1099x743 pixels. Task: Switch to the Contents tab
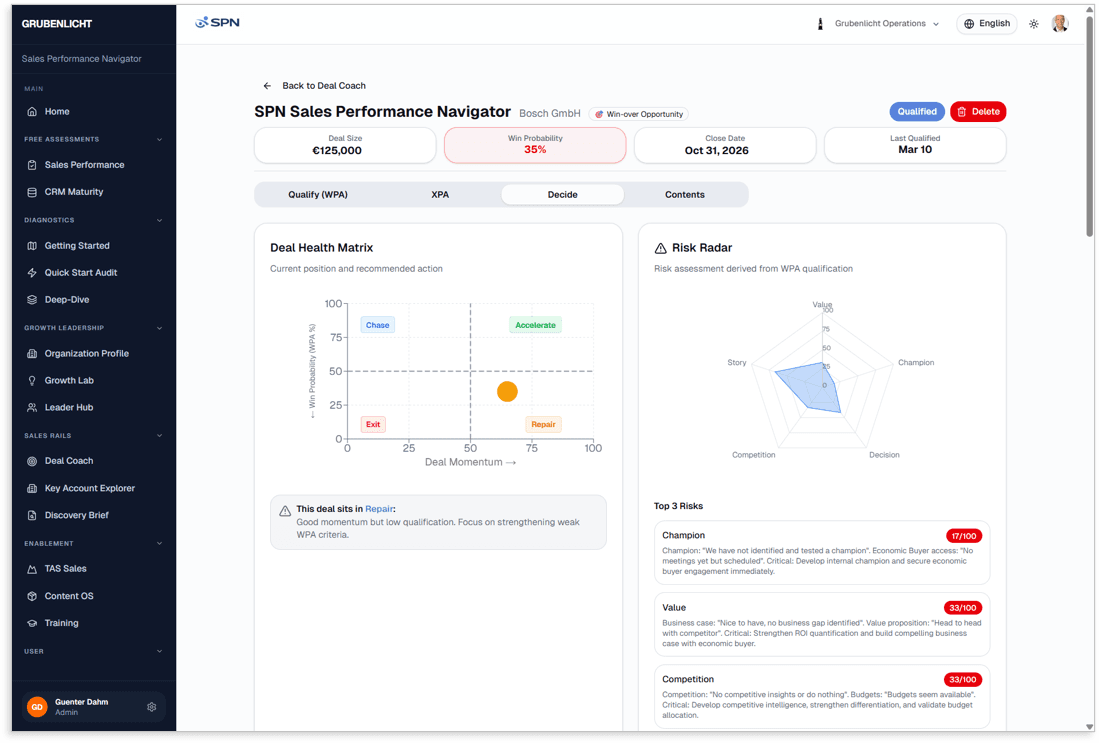pyautogui.click(x=685, y=195)
